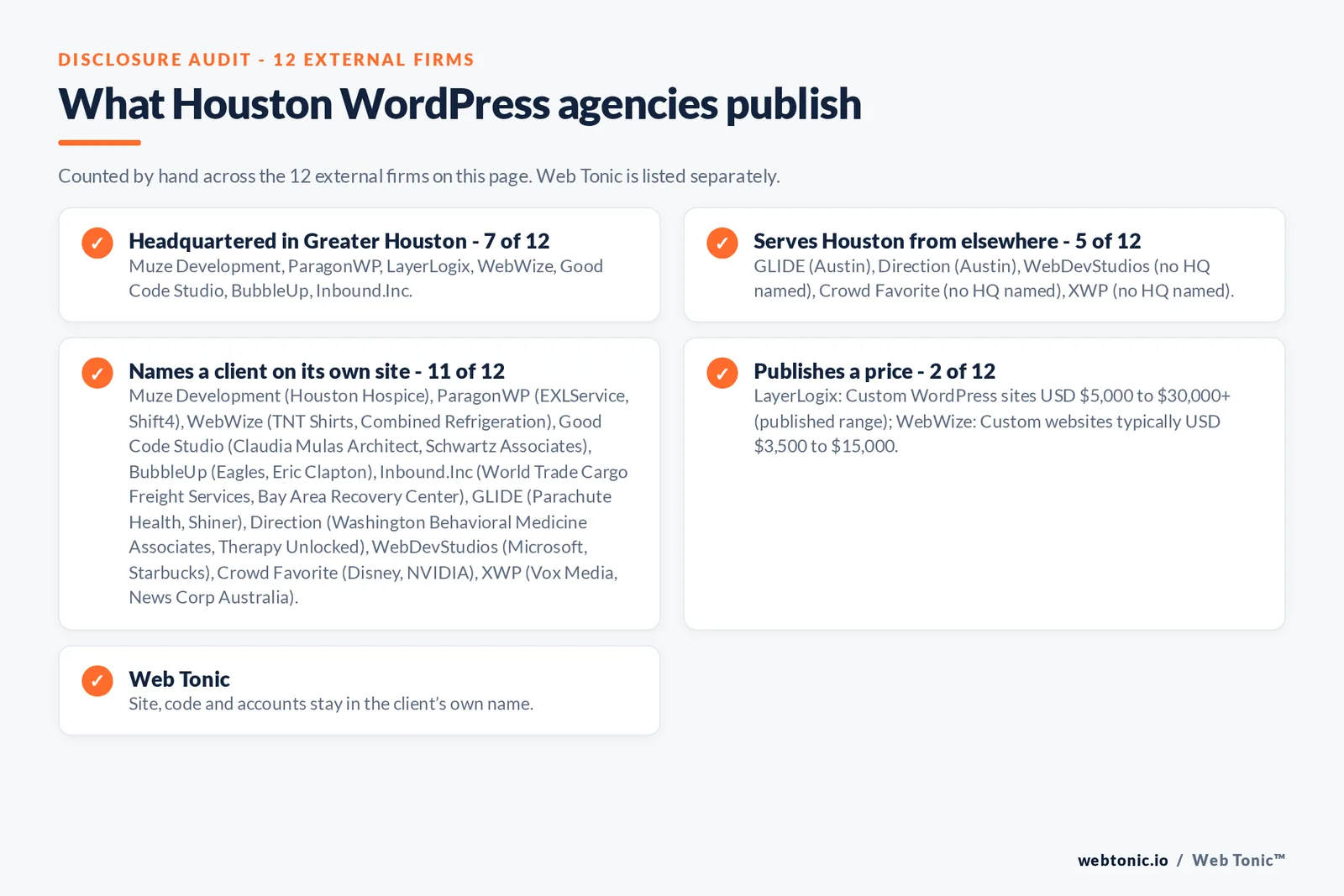The image size is (1344, 896).
Task: Select the 'Web Tonic' card heading
Action: 179,679
